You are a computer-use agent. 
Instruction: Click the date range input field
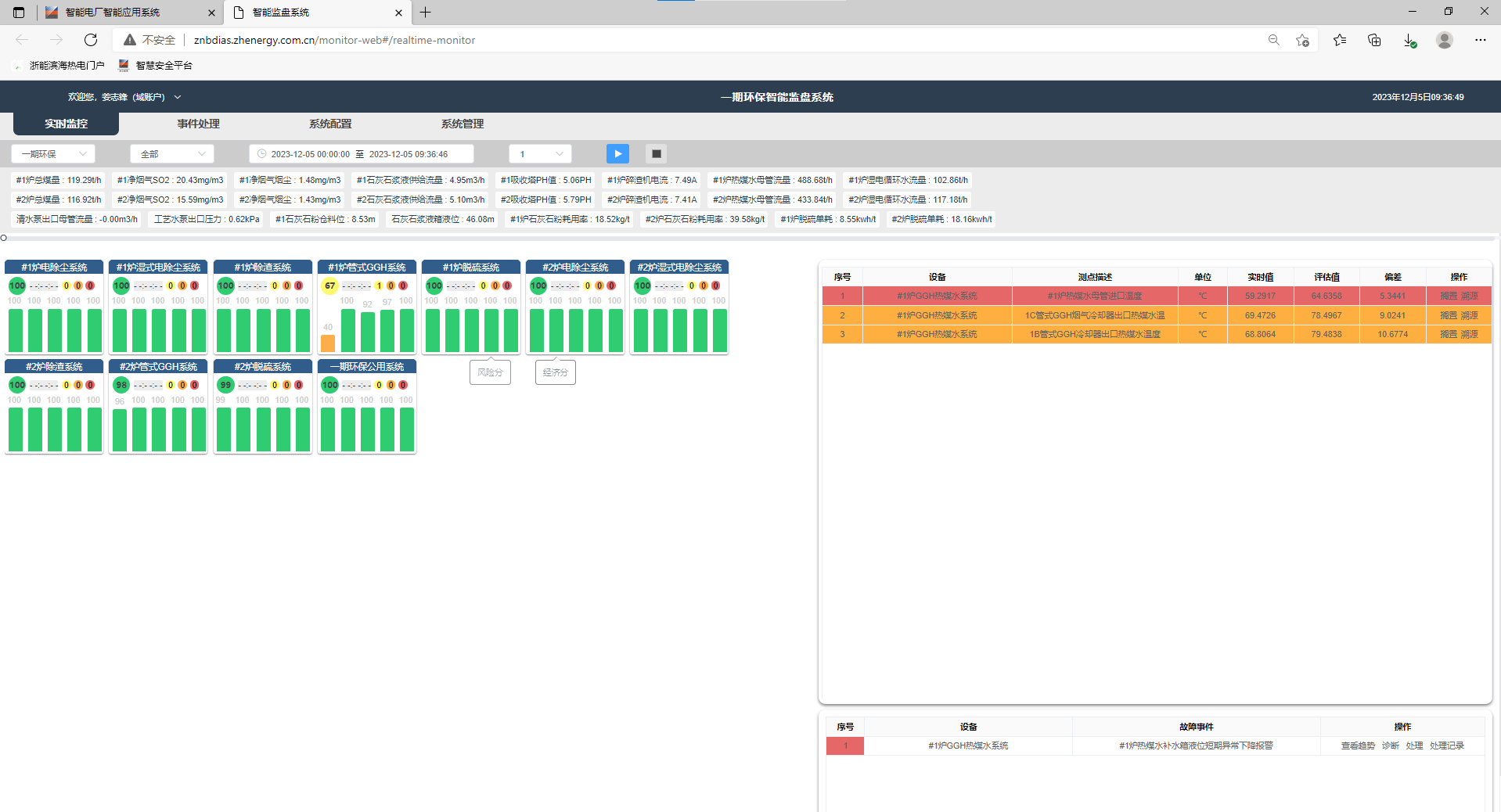(361, 154)
